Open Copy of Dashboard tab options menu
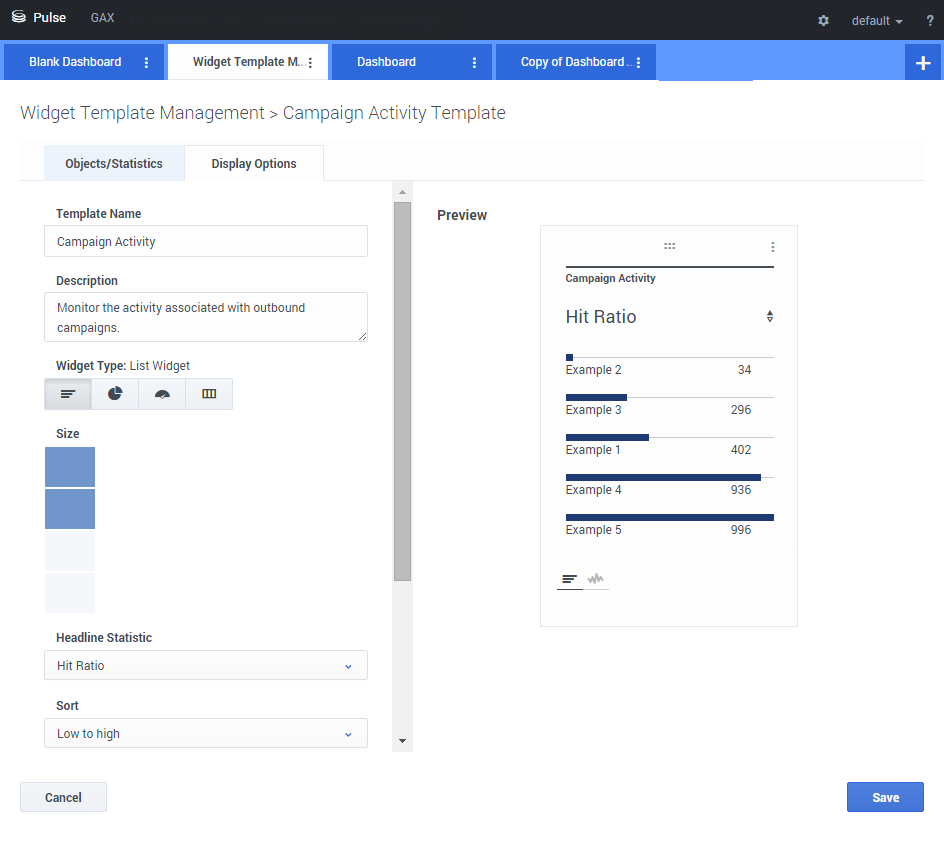944x842 pixels. (638, 63)
